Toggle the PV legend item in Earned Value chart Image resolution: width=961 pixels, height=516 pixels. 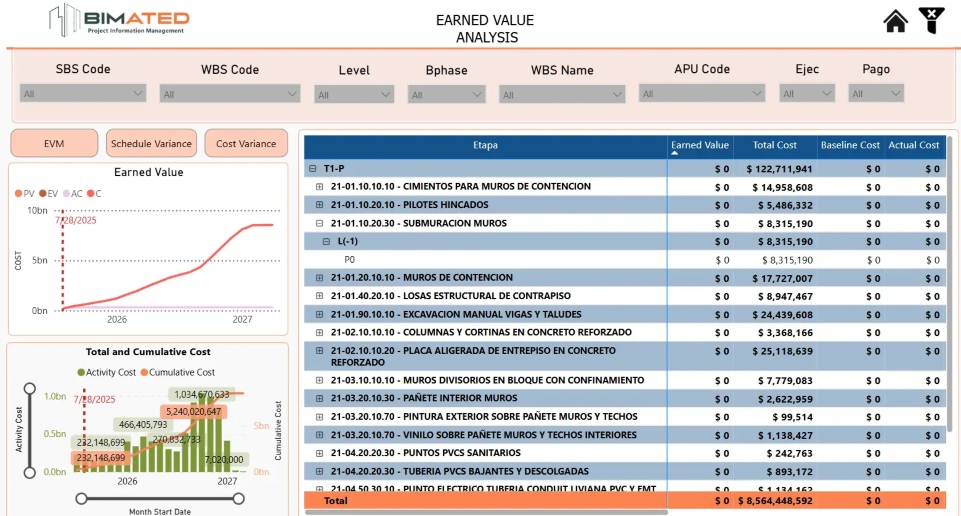click(24, 193)
